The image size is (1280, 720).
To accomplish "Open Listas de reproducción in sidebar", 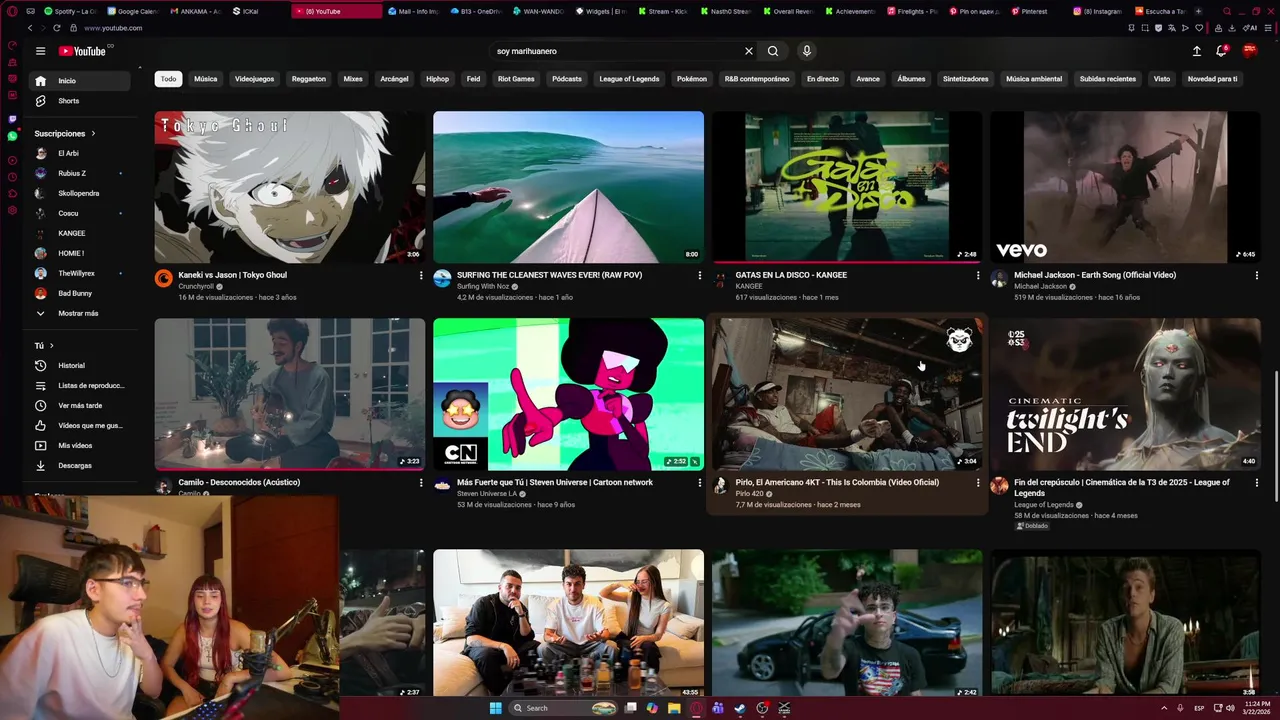I will tap(80, 385).
